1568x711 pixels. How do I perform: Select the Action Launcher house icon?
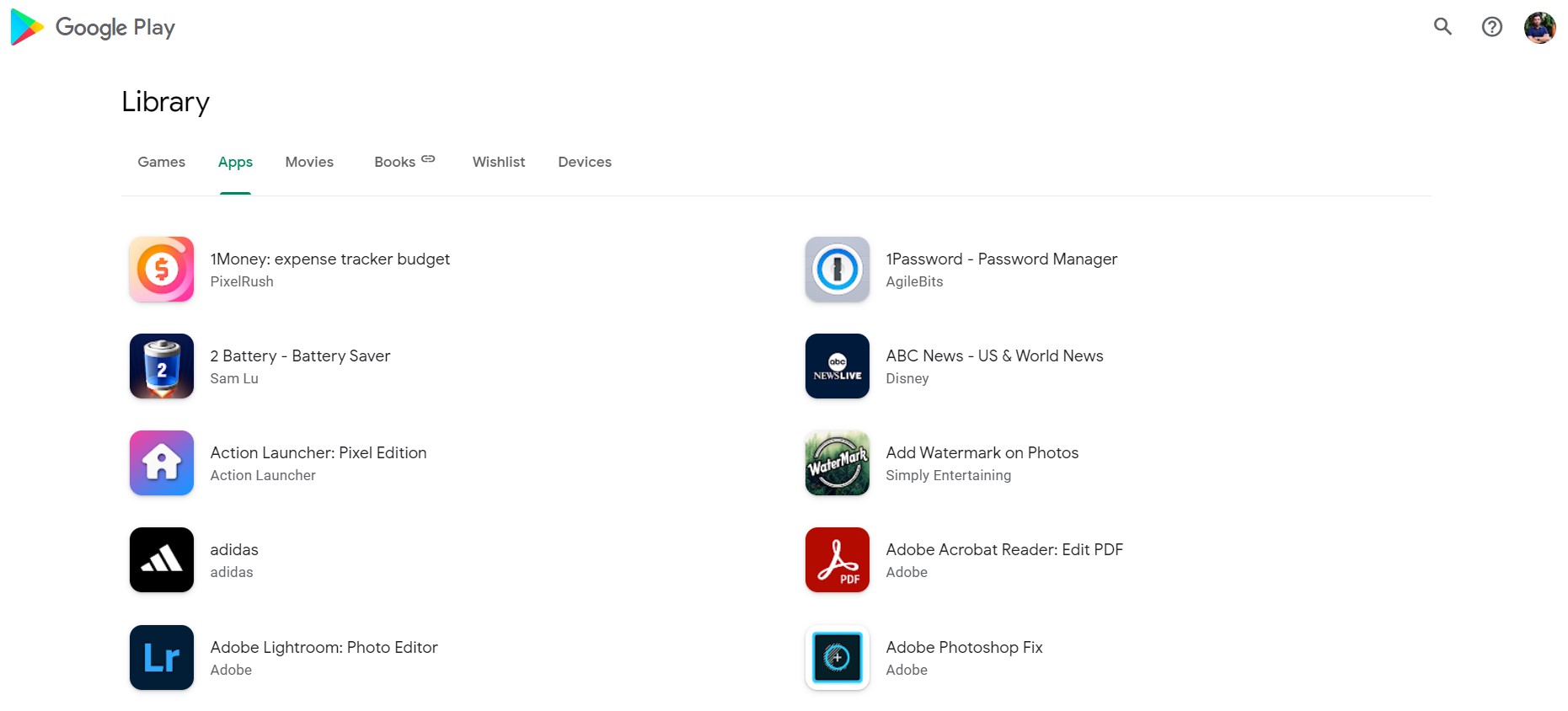coord(162,463)
